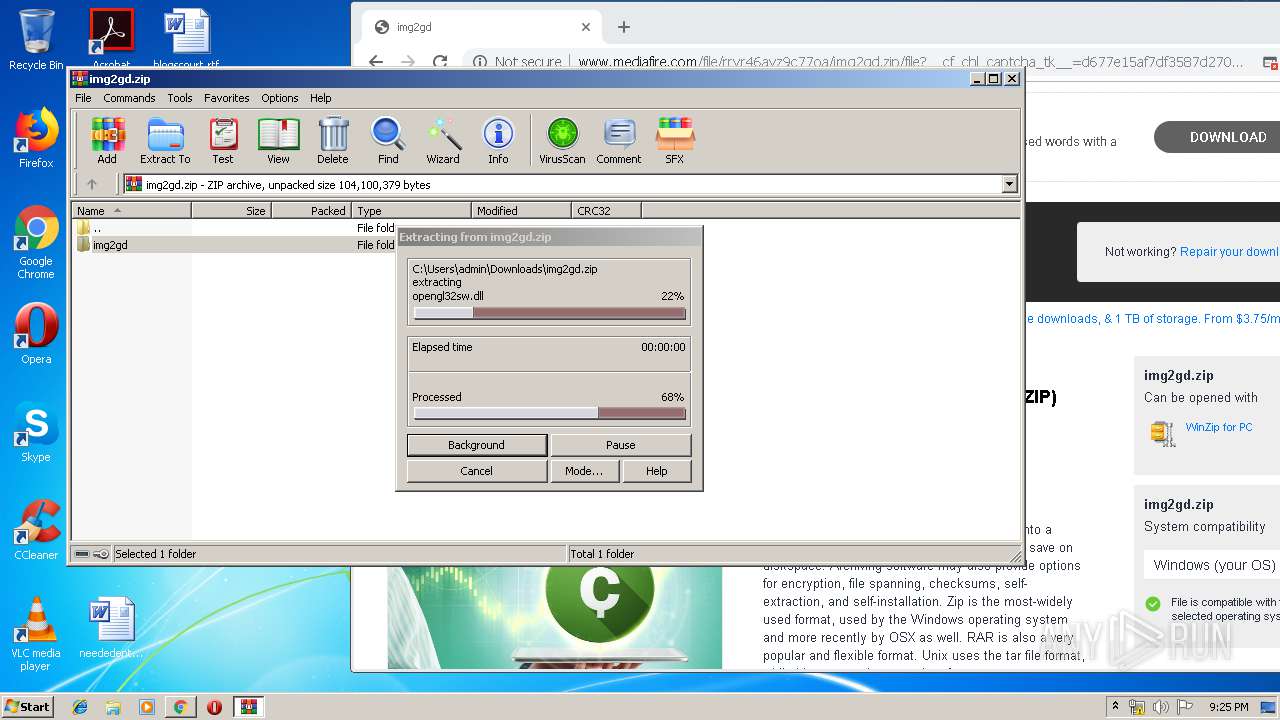Image resolution: width=1280 pixels, height=720 pixels.
Task: Sort by the Size column header
Action: tap(231, 210)
